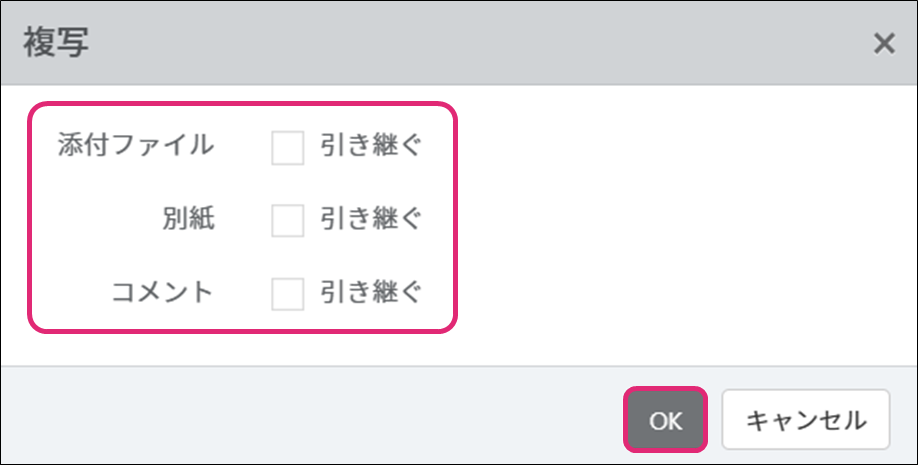This screenshot has height=465, width=918.
Task: Dismiss the copy dialog via キャンセル
Action: 805,420
